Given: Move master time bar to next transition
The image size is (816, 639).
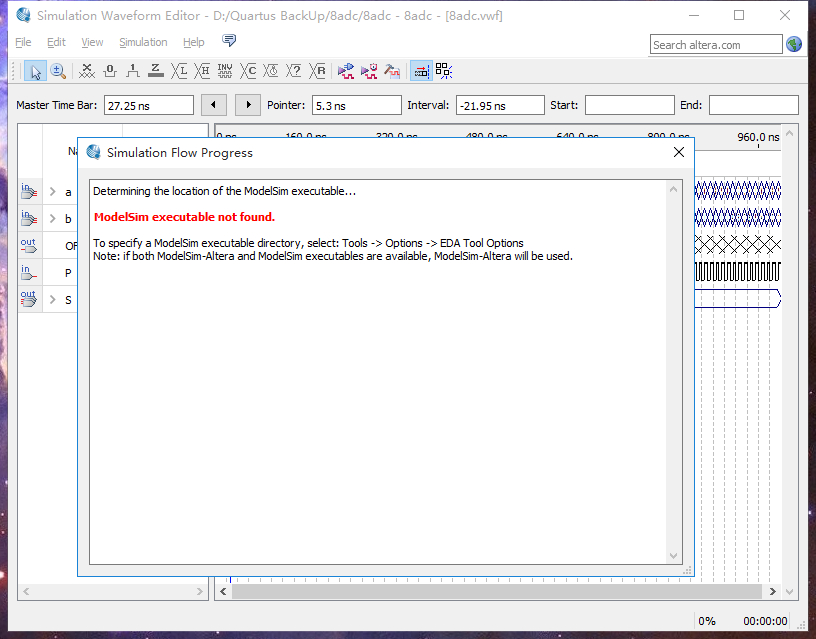Looking at the screenshot, I should 248,105.
